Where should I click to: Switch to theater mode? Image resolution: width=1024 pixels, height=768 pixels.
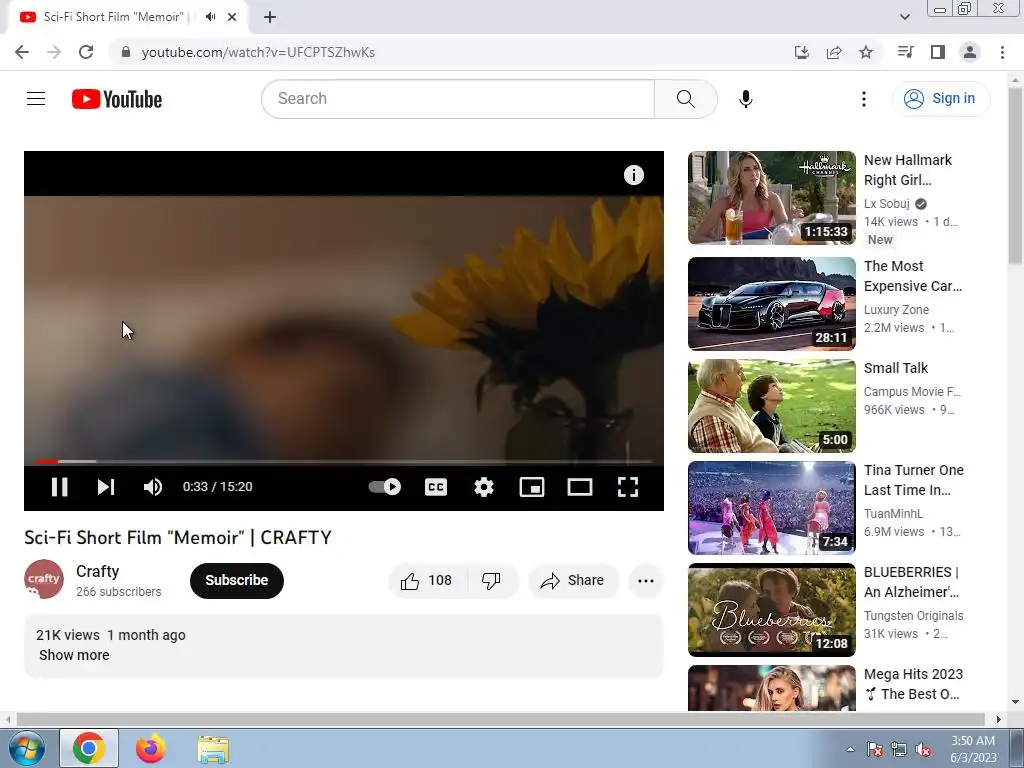[580, 487]
